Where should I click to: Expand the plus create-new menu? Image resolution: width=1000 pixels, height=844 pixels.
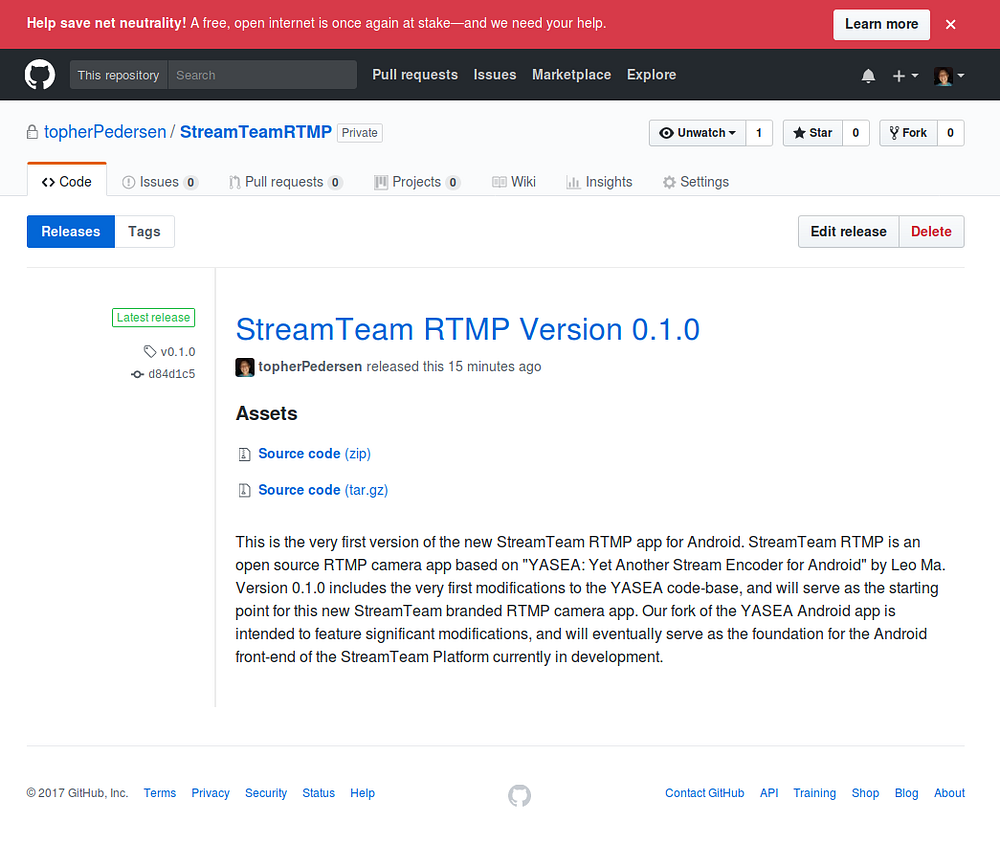(x=905, y=76)
